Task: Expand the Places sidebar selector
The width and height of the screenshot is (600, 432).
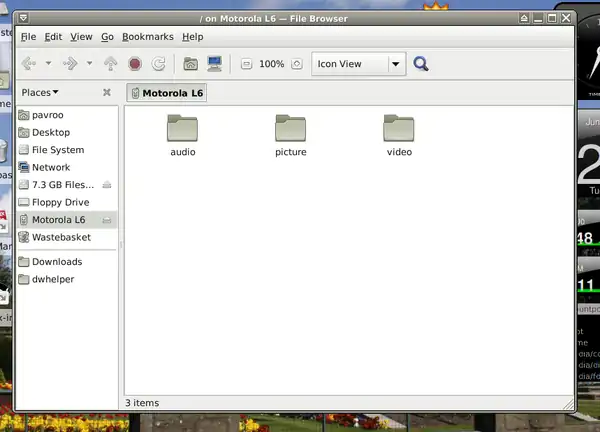Action: [x=40, y=92]
